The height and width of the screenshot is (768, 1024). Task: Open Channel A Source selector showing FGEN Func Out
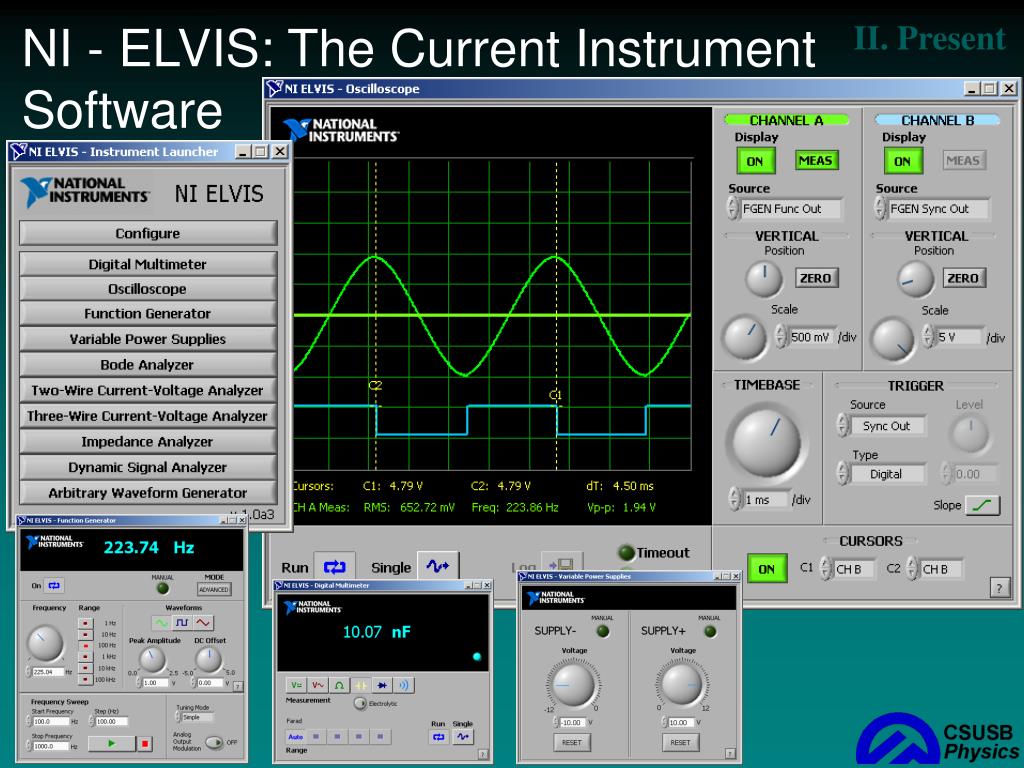pyautogui.click(x=785, y=209)
